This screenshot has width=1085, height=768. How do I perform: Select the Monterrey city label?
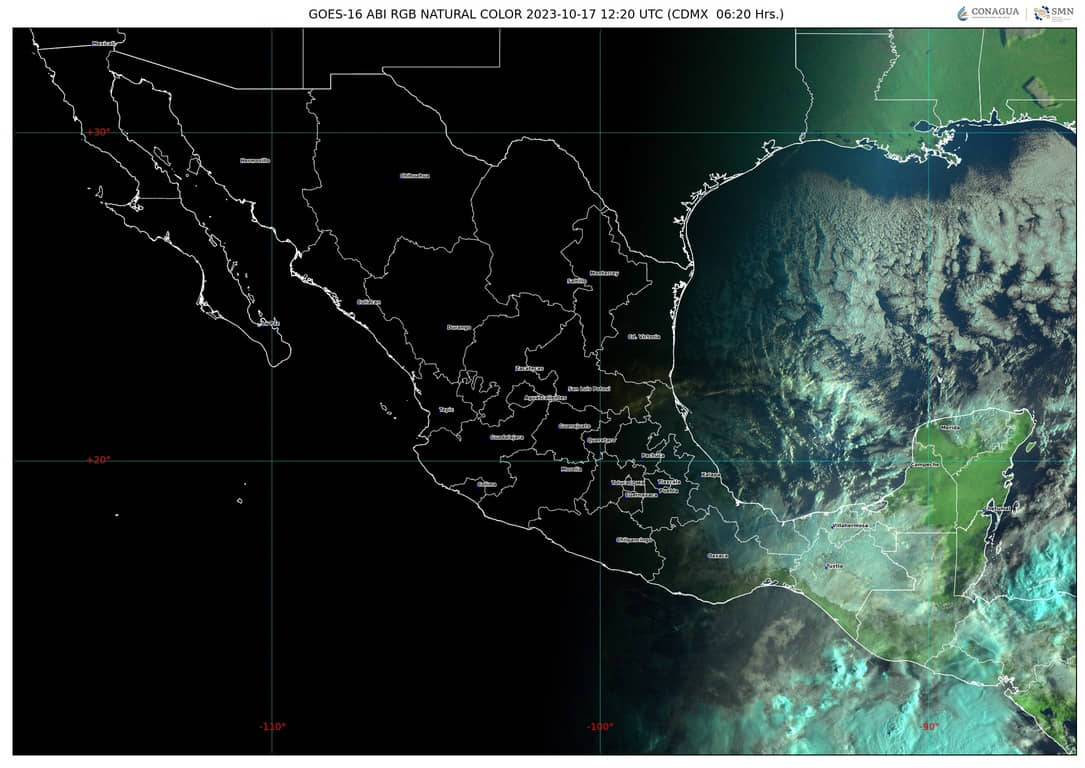coord(604,272)
